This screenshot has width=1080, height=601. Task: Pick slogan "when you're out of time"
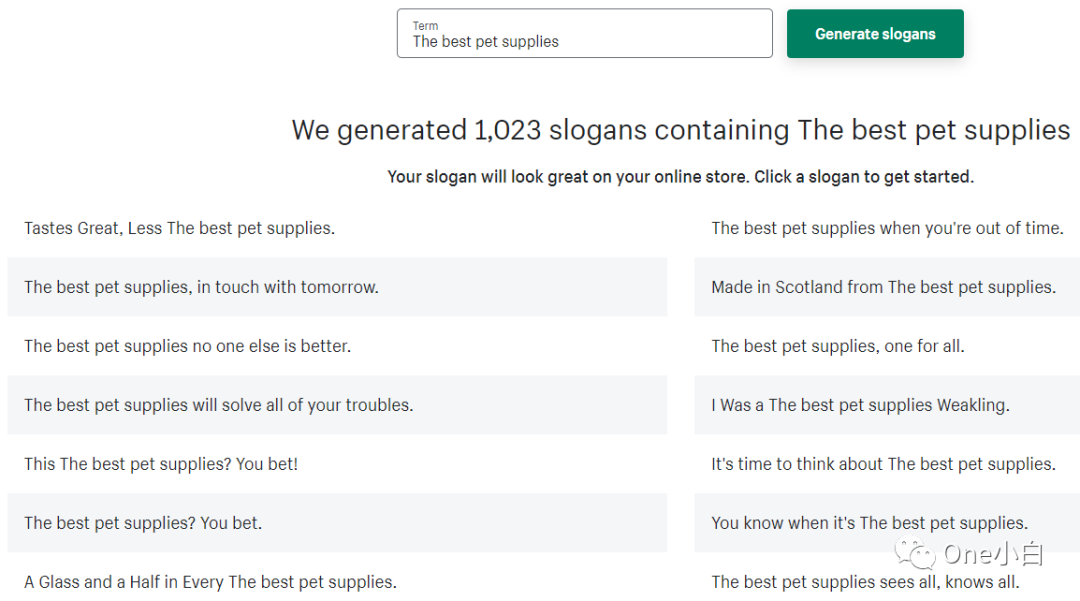point(887,228)
